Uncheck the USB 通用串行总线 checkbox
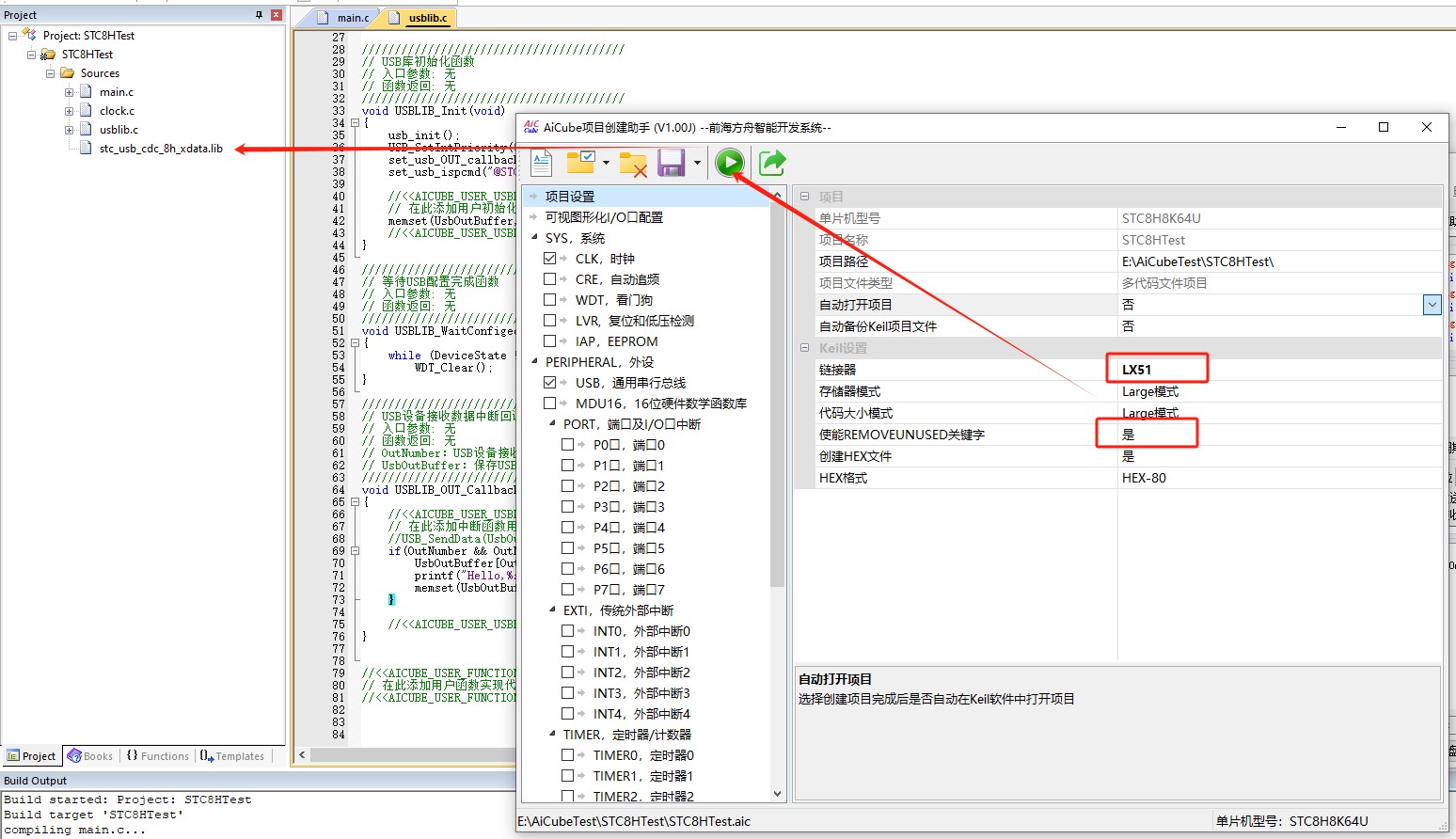The image size is (1456, 839). tap(550, 383)
